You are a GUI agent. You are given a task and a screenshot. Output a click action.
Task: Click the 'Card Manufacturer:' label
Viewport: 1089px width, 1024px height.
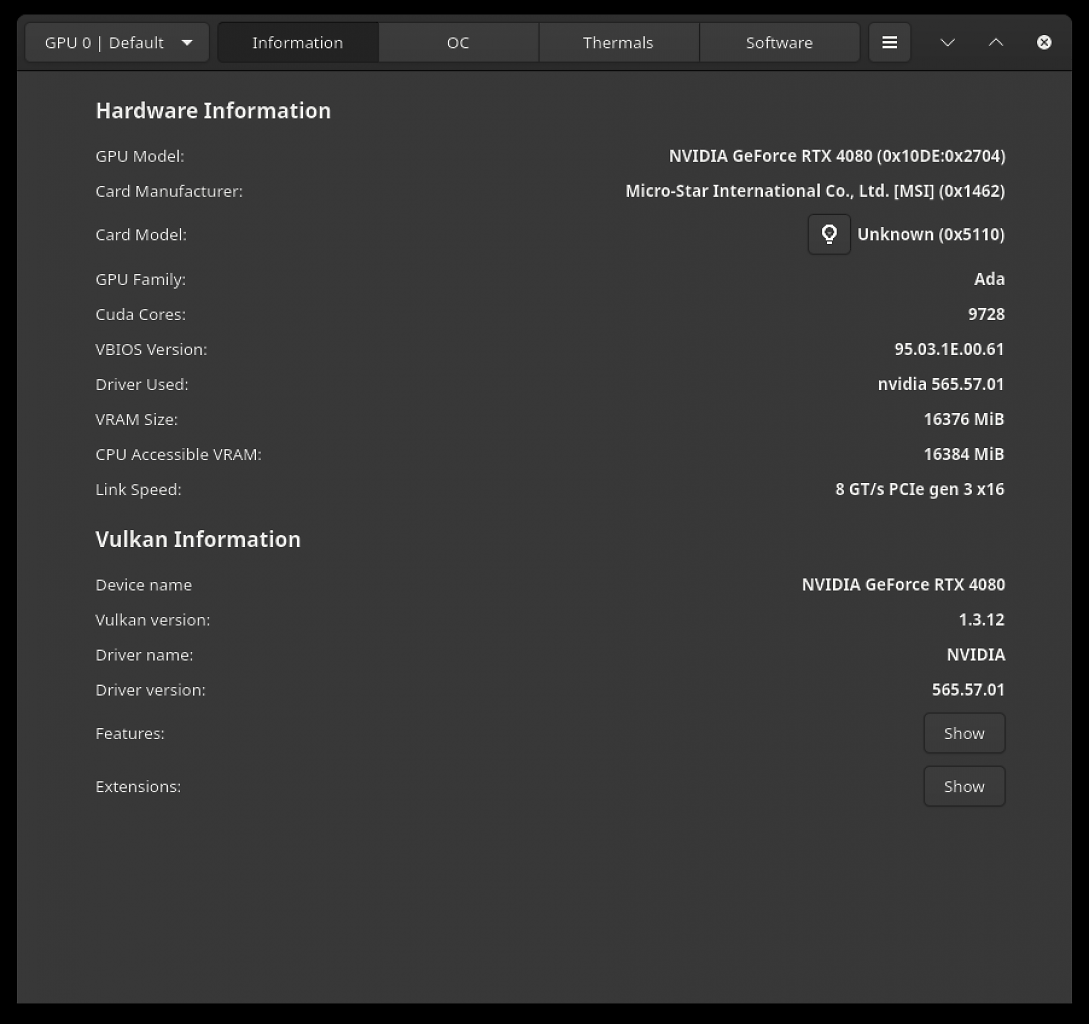click(169, 191)
